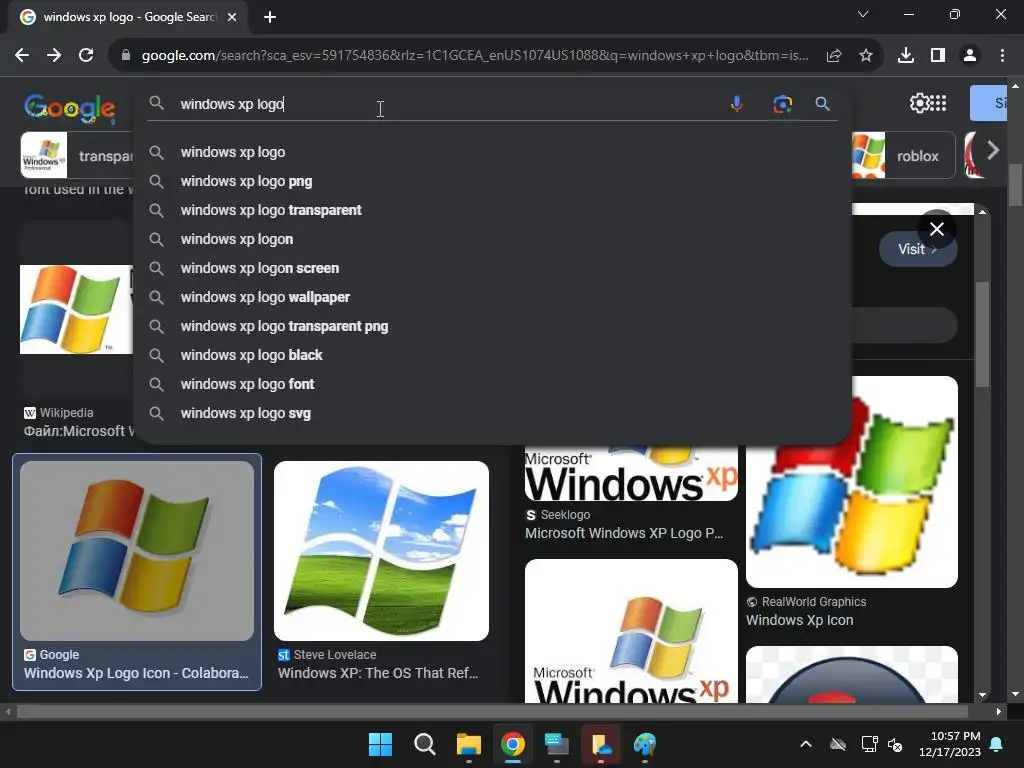This screenshot has height=768, width=1024.
Task: Choose first suggestion 'windows xp logo'
Action: pyautogui.click(x=493, y=152)
